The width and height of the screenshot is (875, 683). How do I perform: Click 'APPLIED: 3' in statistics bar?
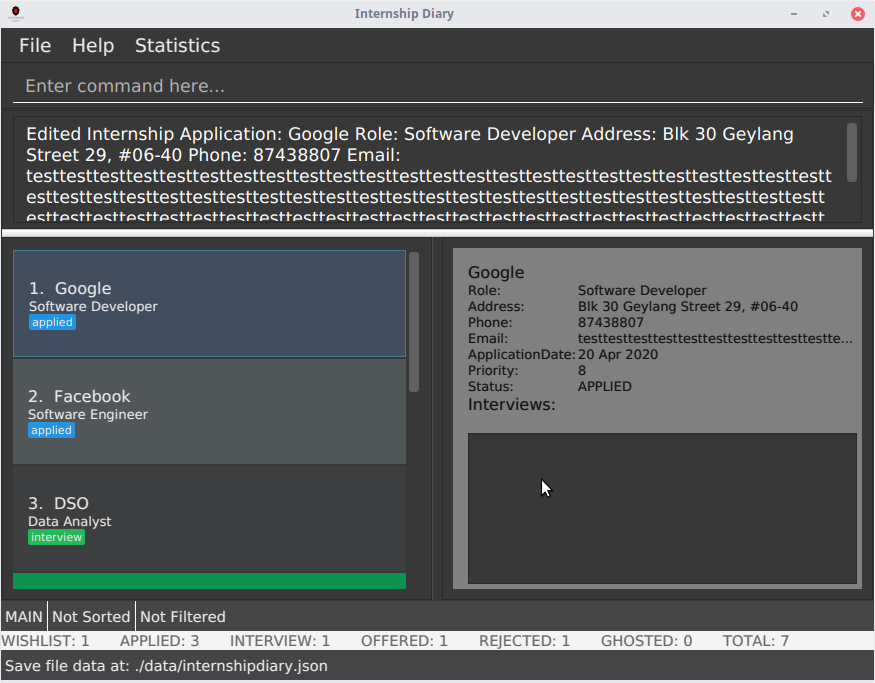coord(160,641)
